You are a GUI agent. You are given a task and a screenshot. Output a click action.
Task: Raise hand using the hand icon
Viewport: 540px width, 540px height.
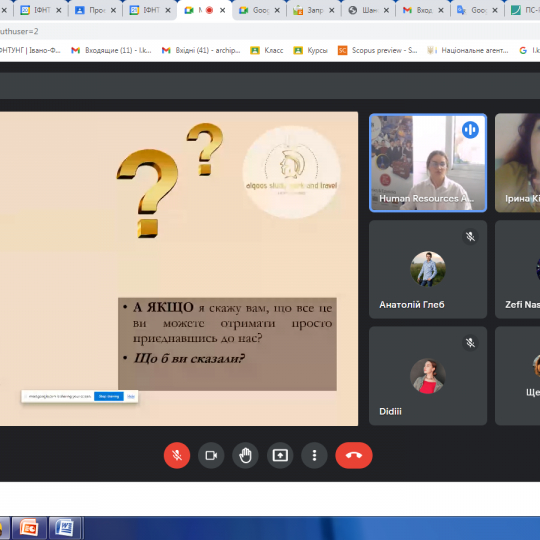point(246,455)
